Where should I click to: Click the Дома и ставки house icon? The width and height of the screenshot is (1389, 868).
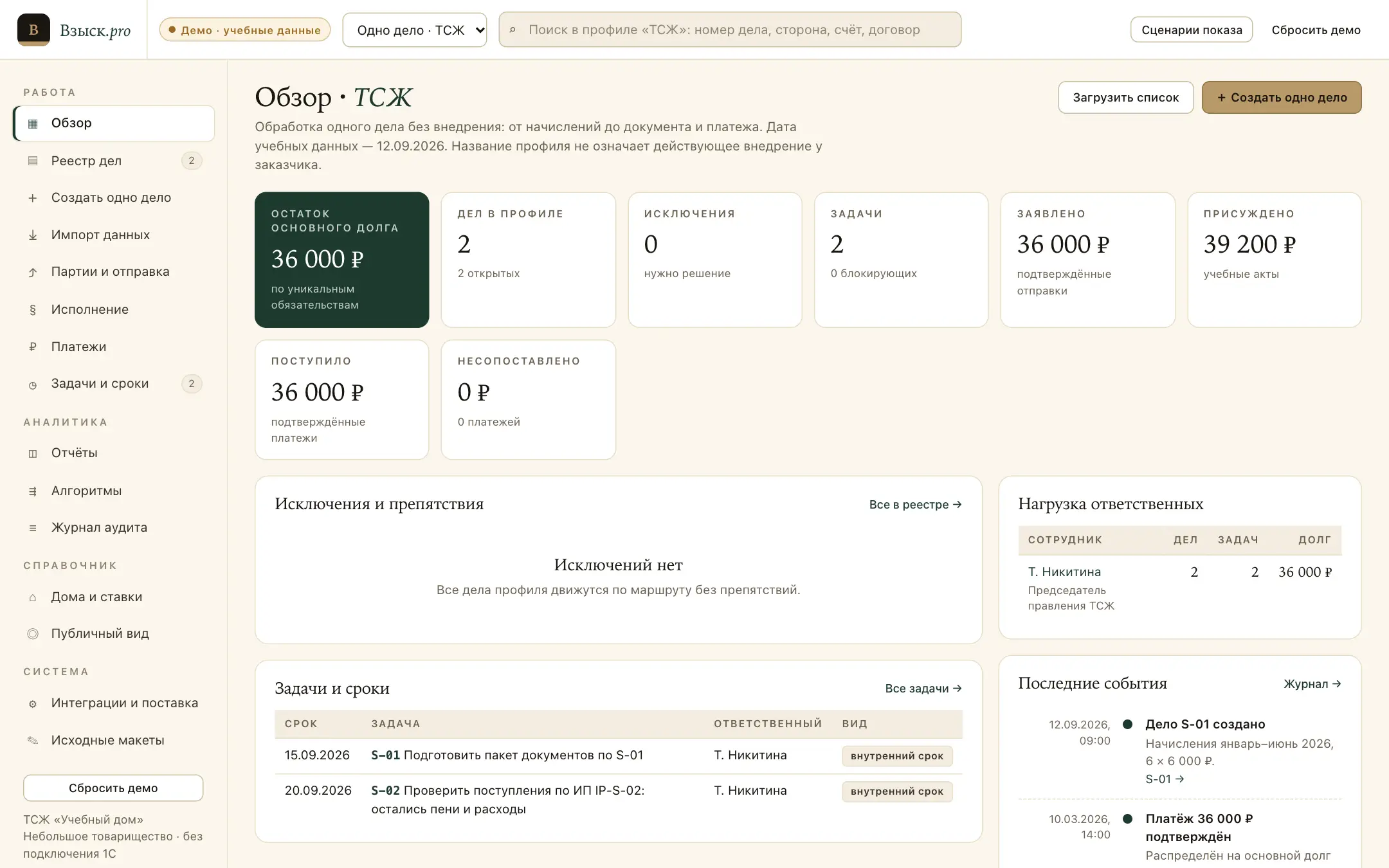point(33,597)
